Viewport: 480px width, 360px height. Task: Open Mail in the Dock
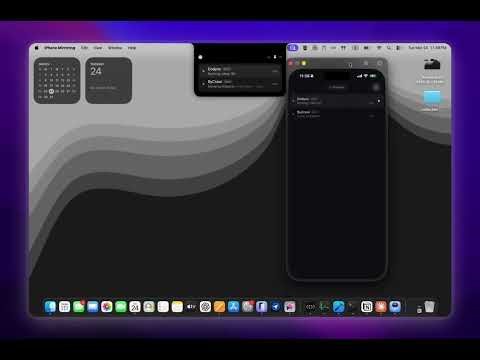pos(93,307)
